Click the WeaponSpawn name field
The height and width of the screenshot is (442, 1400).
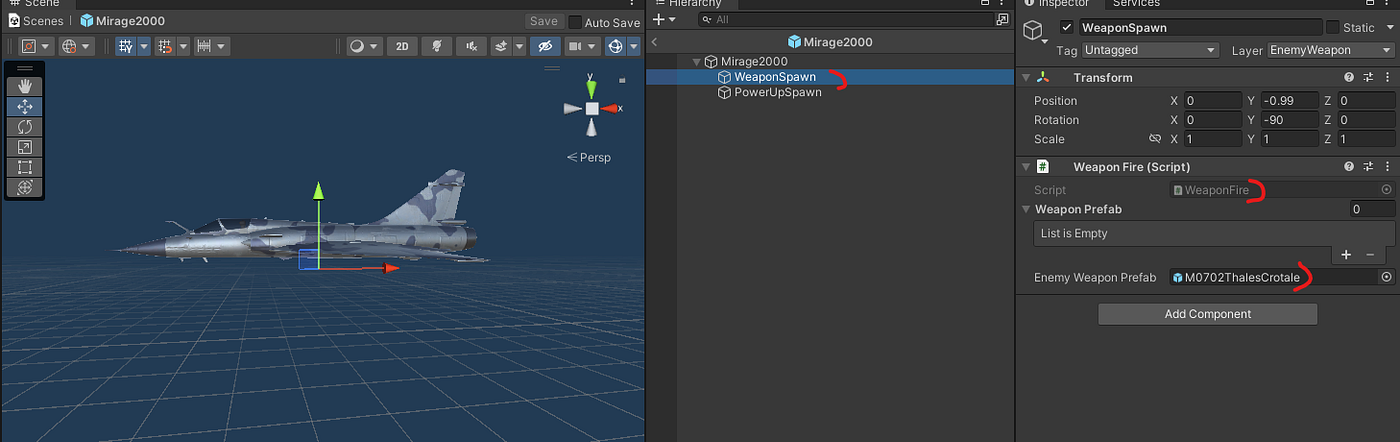(1200, 28)
